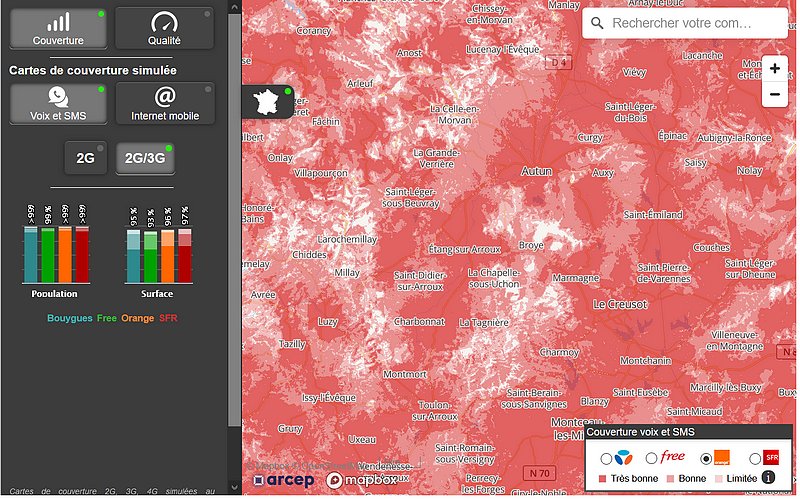Click the Population chart label

[x=54, y=293]
